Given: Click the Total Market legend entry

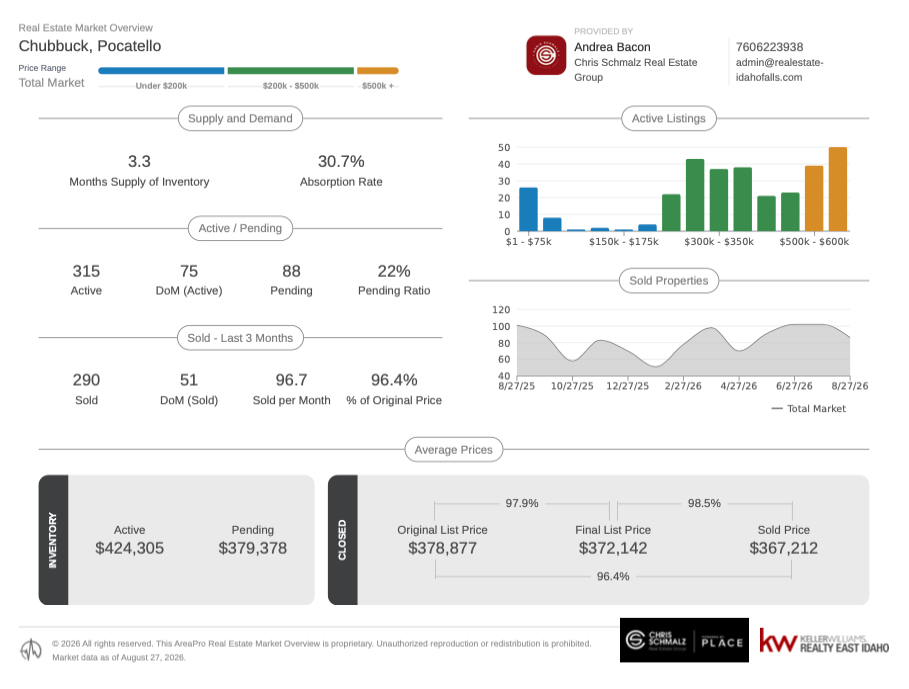Looking at the screenshot, I should pos(809,409).
